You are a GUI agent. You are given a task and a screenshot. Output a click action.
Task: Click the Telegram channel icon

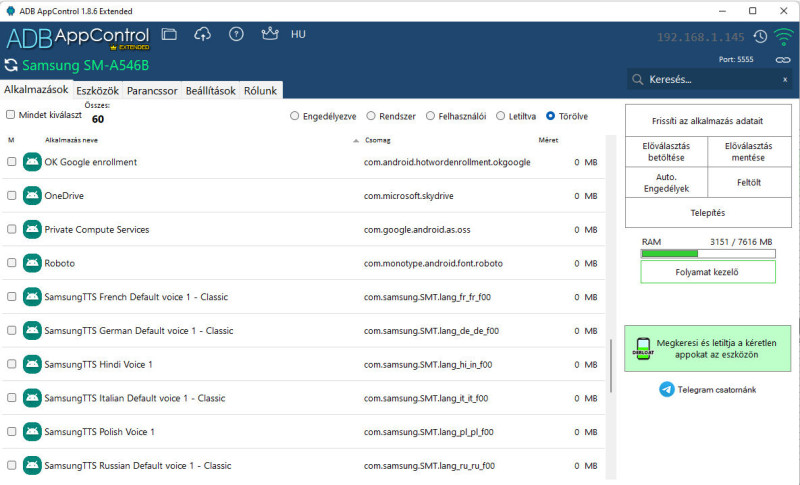(666, 390)
